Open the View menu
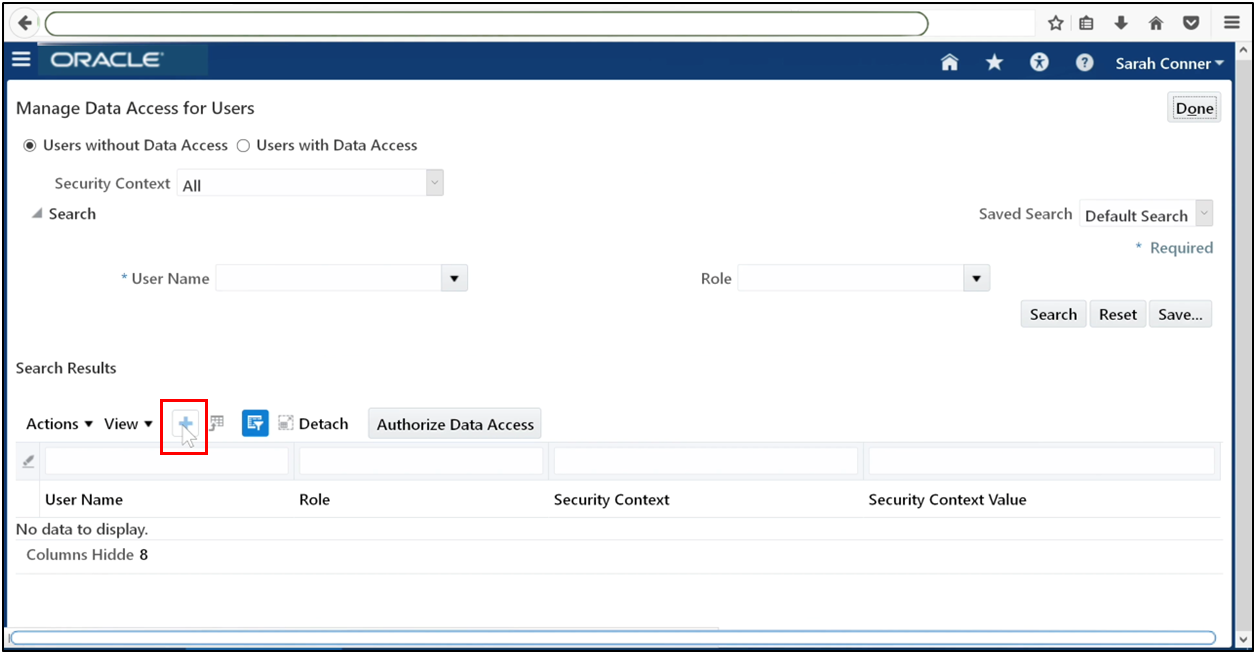The height and width of the screenshot is (656, 1256). [125, 423]
